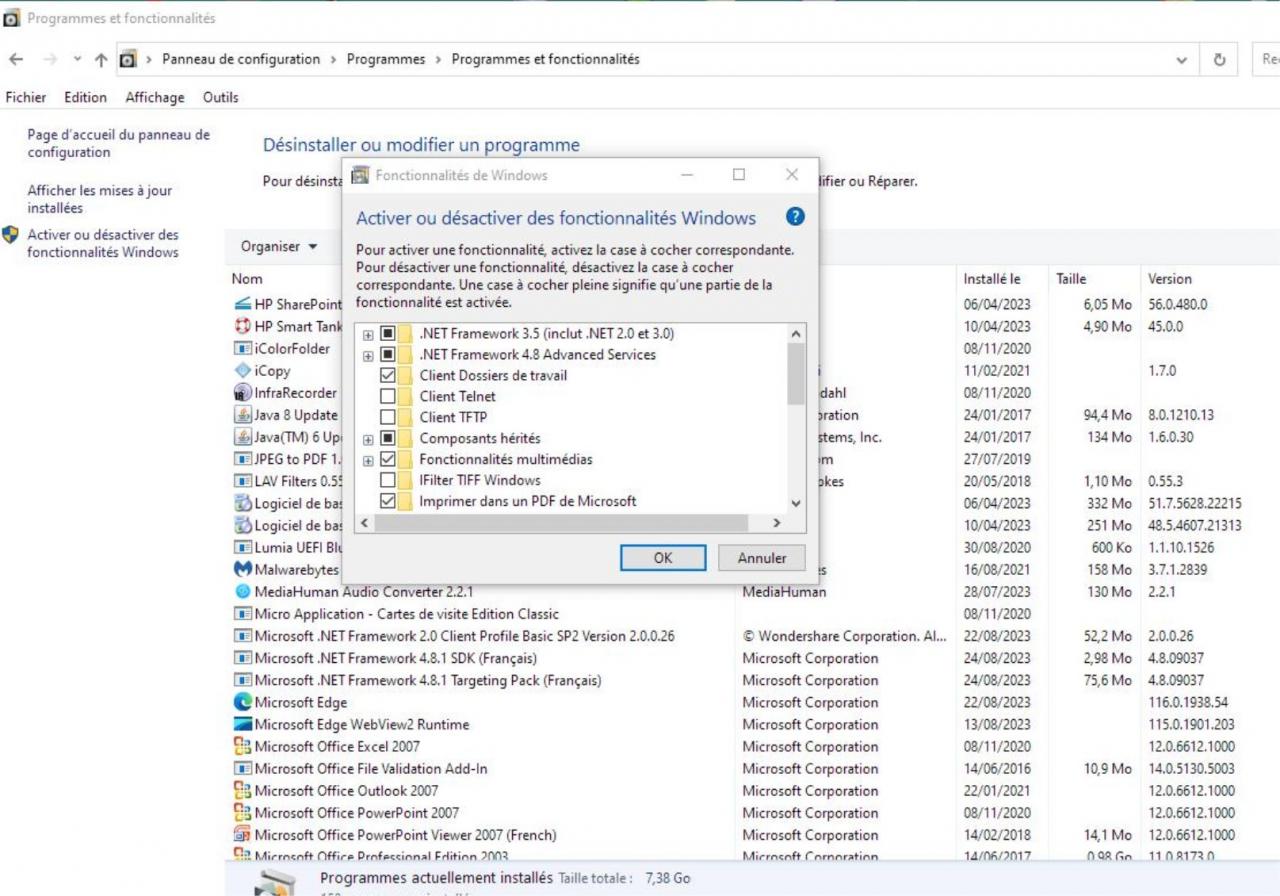Click the HP Smart Tank program icon
Viewport: 1280px width, 896px height.
pyautogui.click(x=242, y=327)
